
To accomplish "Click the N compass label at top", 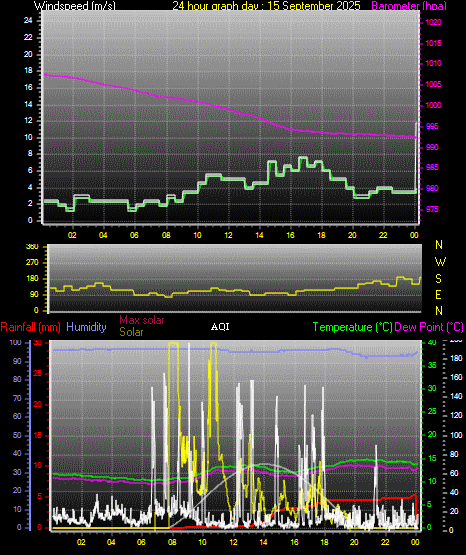I will coord(439,245).
